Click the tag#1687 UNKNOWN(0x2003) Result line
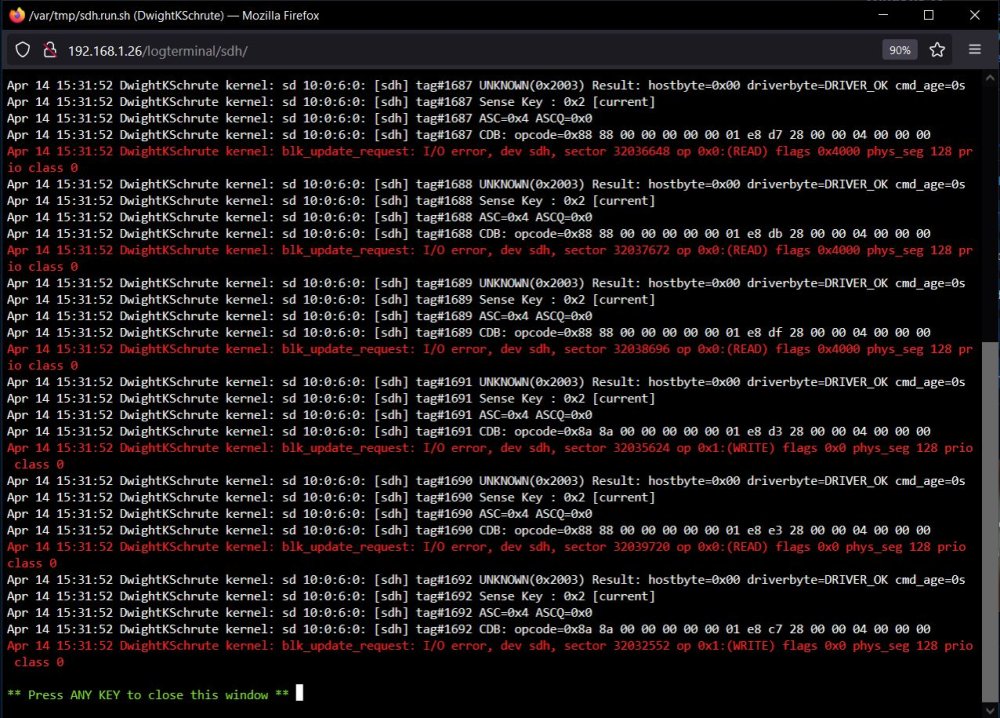 tap(486, 85)
